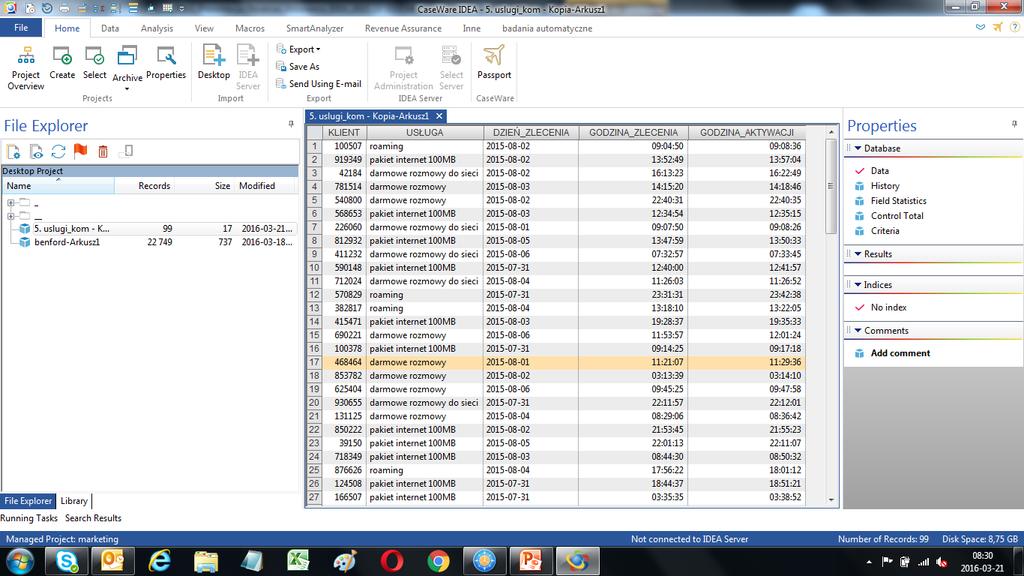The width and height of the screenshot is (1024, 576).
Task: Collapse the Results section in Properties
Action: pyautogui.click(x=858, y=254)
